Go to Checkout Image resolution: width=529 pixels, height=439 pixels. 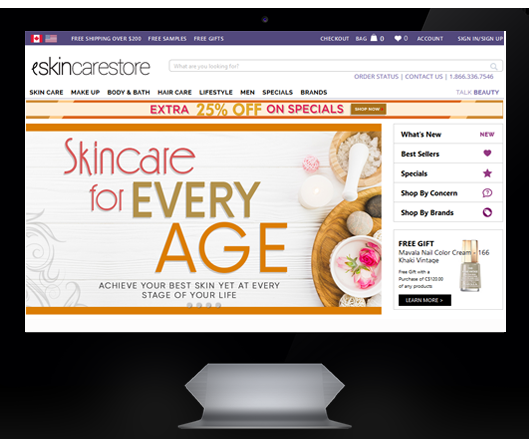334,39
